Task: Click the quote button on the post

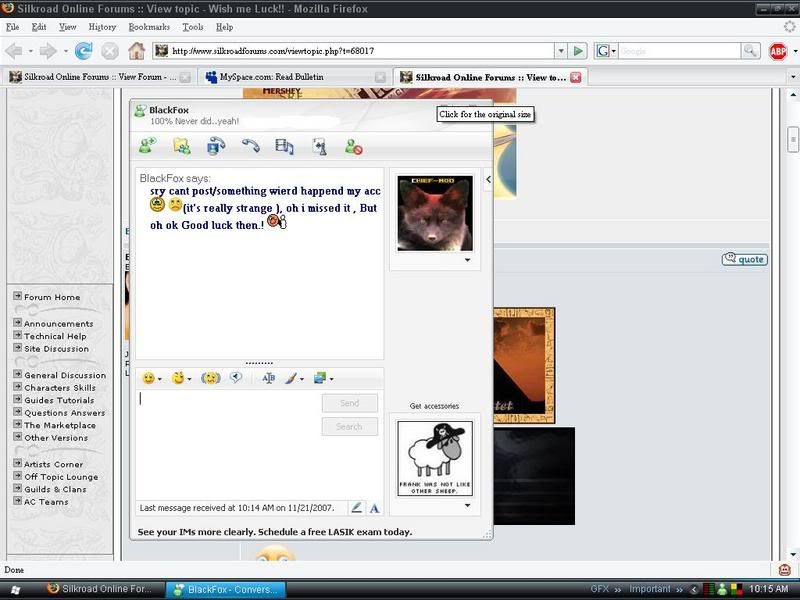Action: pos(744,259)
